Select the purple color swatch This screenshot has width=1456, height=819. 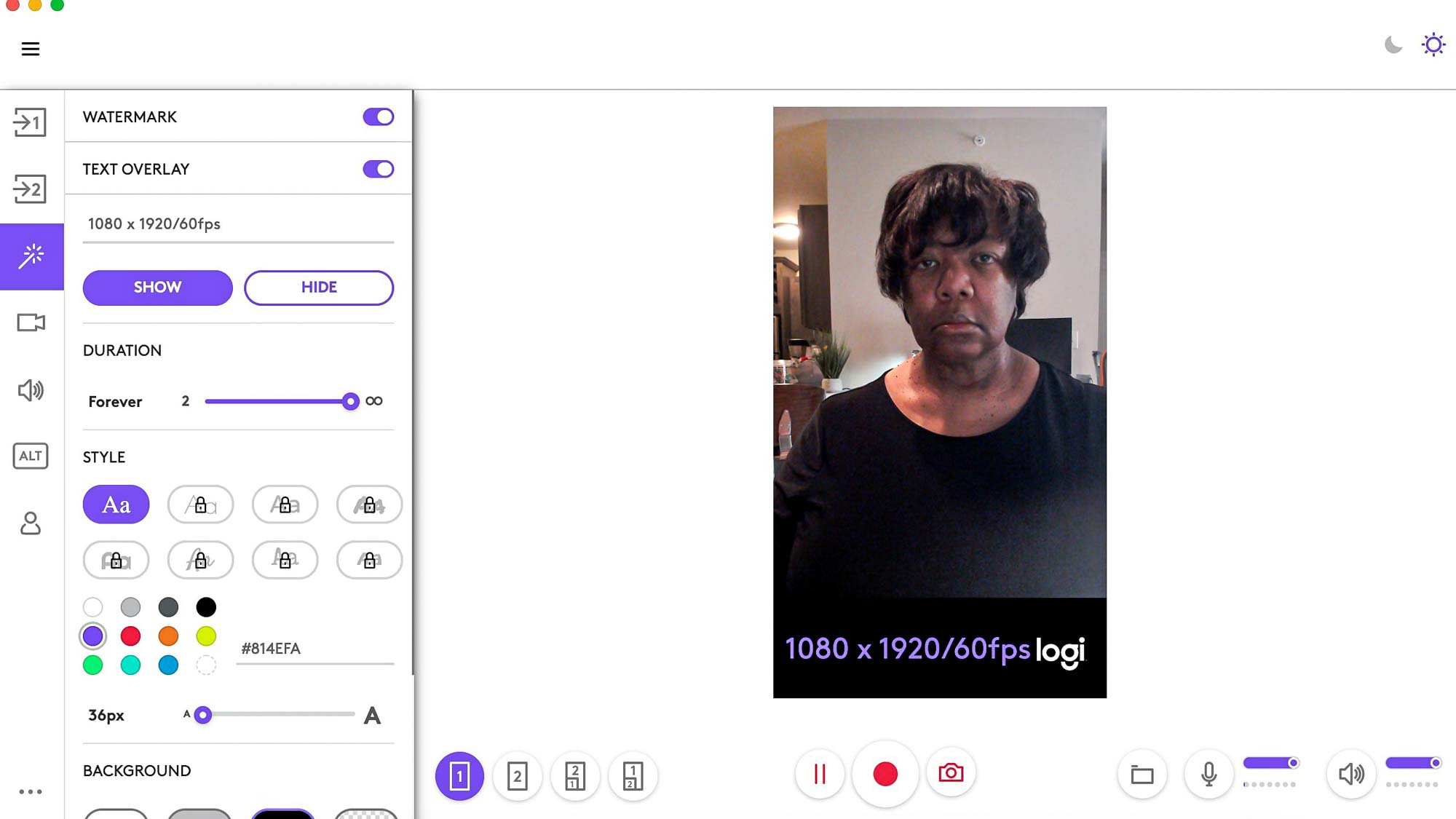click(93, 636)
